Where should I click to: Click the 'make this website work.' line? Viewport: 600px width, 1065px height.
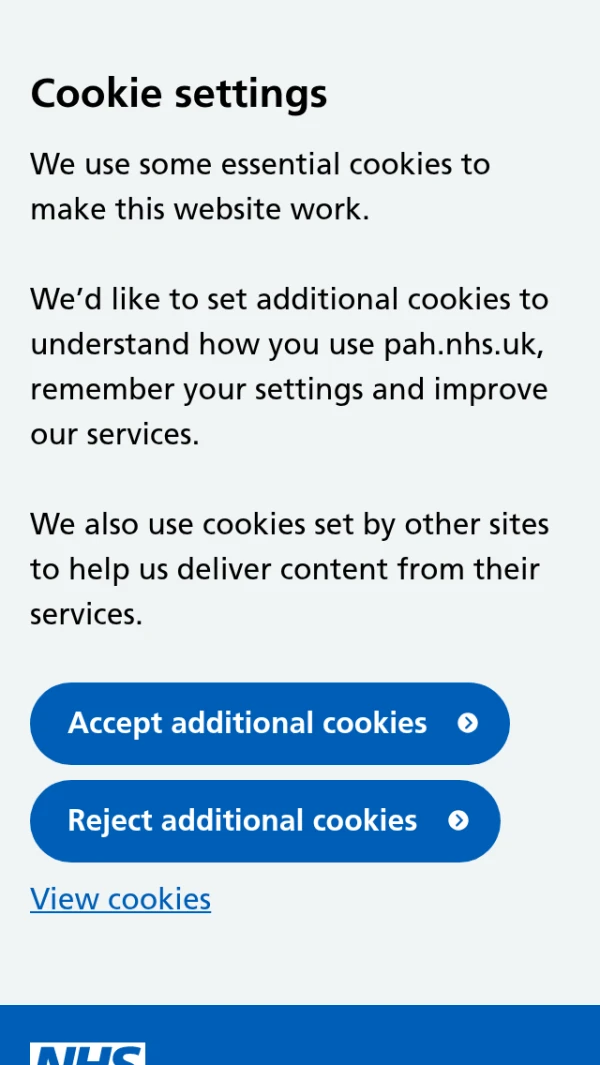(x=200, y=209)
